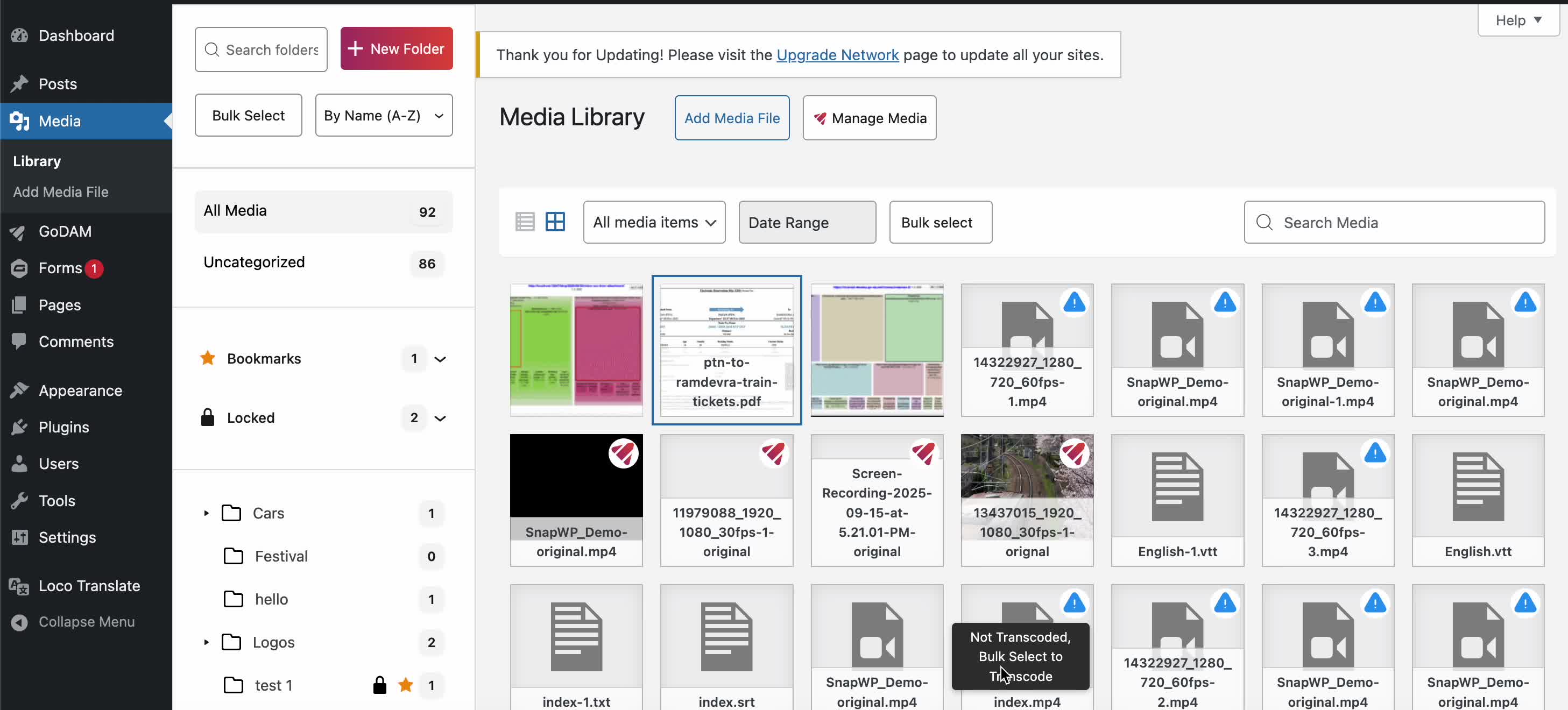The image size is (1568, 710).
Task: Open By Name (A-Z) sort dropdown
Action: pos(384,115)
